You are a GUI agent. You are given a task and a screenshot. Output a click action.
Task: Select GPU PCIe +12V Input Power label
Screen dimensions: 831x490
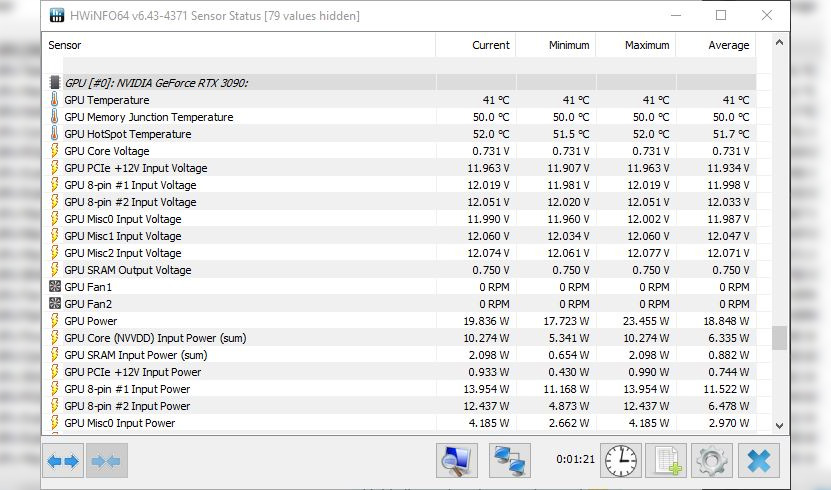click(132, 372)
